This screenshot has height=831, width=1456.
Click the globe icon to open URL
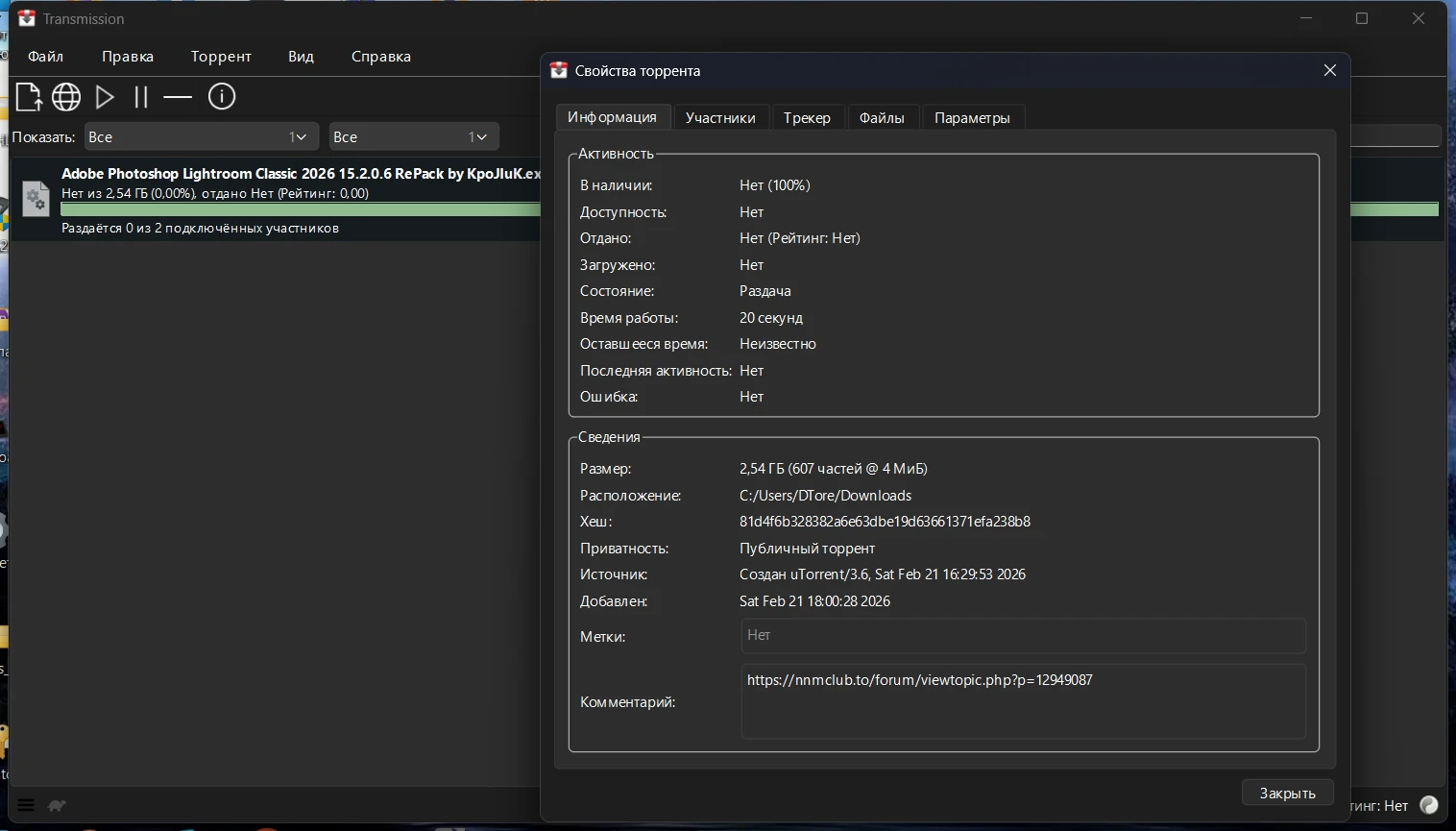tap(66, 97)
